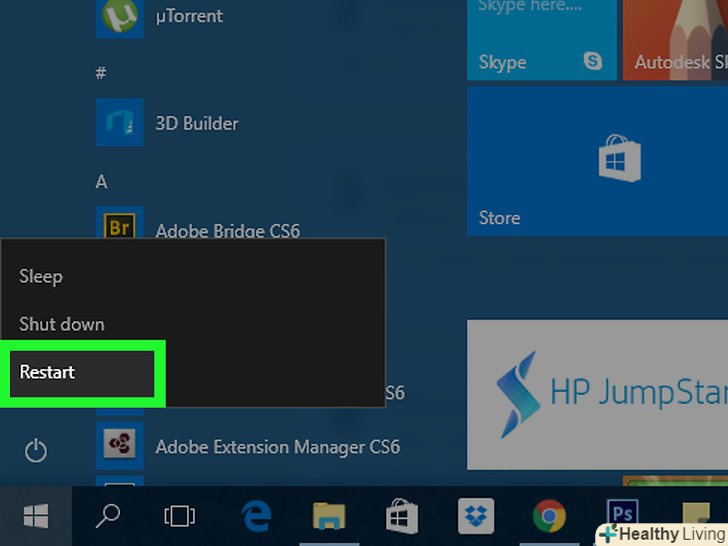
Task: Open Dropbox from the taskbar
Action: pyautogui.click(x=476, y=516)
